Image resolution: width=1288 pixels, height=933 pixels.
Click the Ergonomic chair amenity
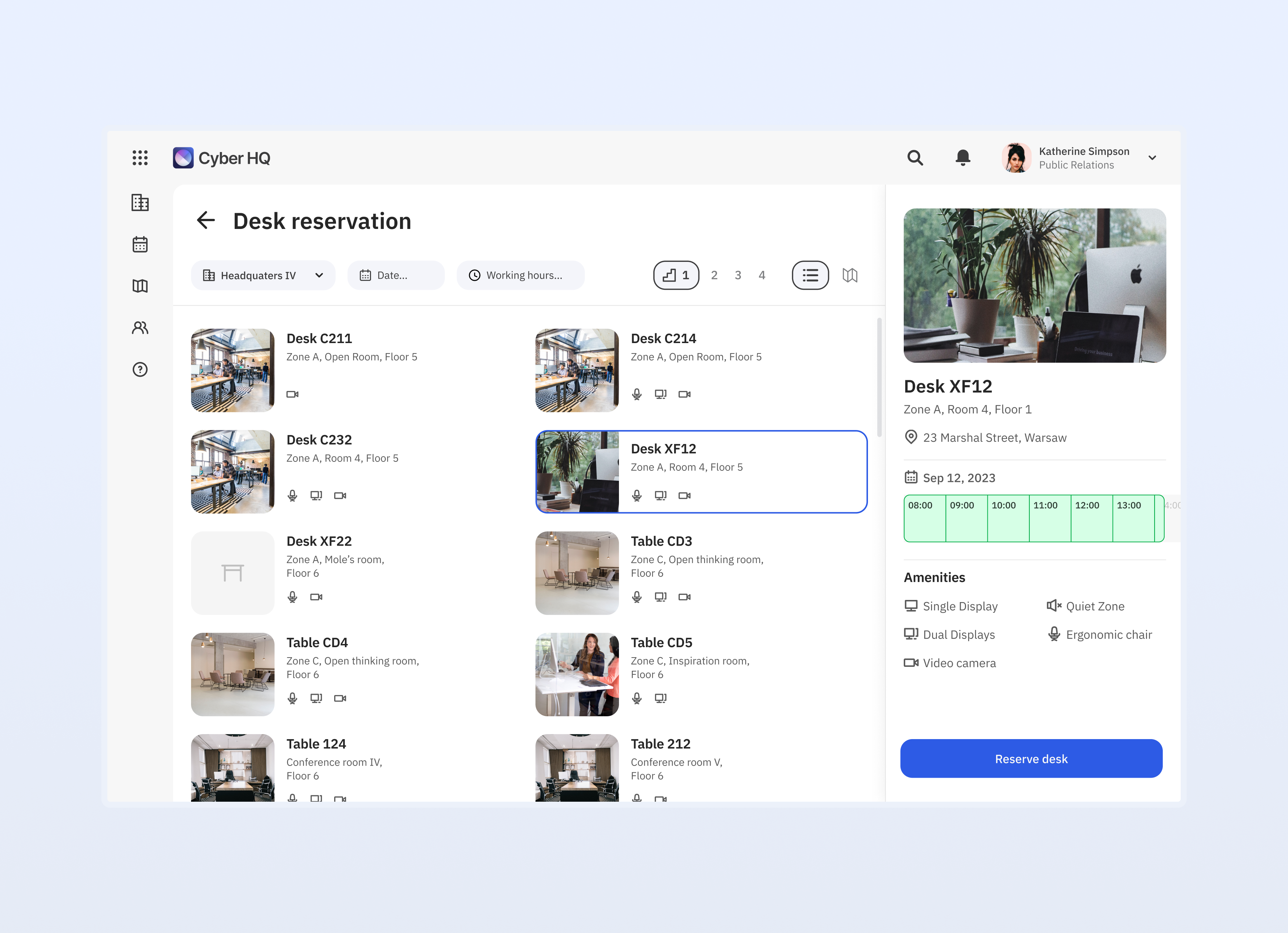click(x=1099, y=634)
